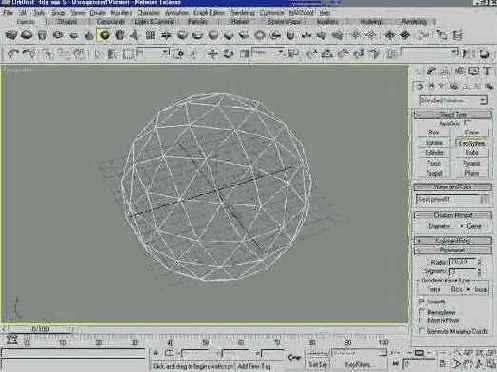497x372 pixels.
Task: Collapse the Name and Color rollout
Action: click(x=453, y=187)
